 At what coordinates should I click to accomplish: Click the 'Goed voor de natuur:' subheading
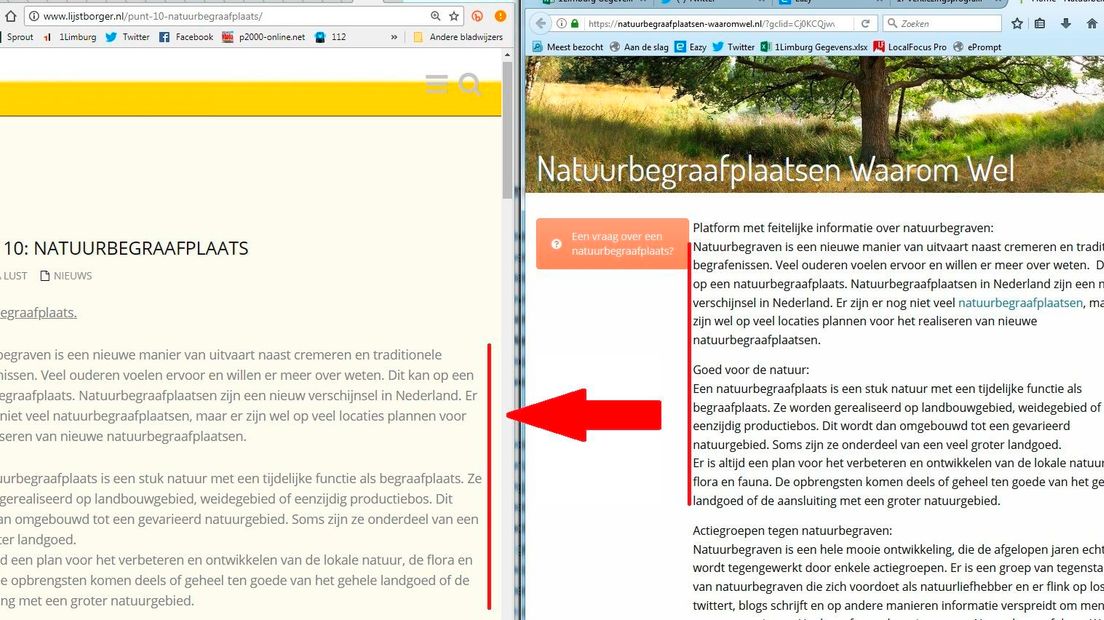(751, 369)
